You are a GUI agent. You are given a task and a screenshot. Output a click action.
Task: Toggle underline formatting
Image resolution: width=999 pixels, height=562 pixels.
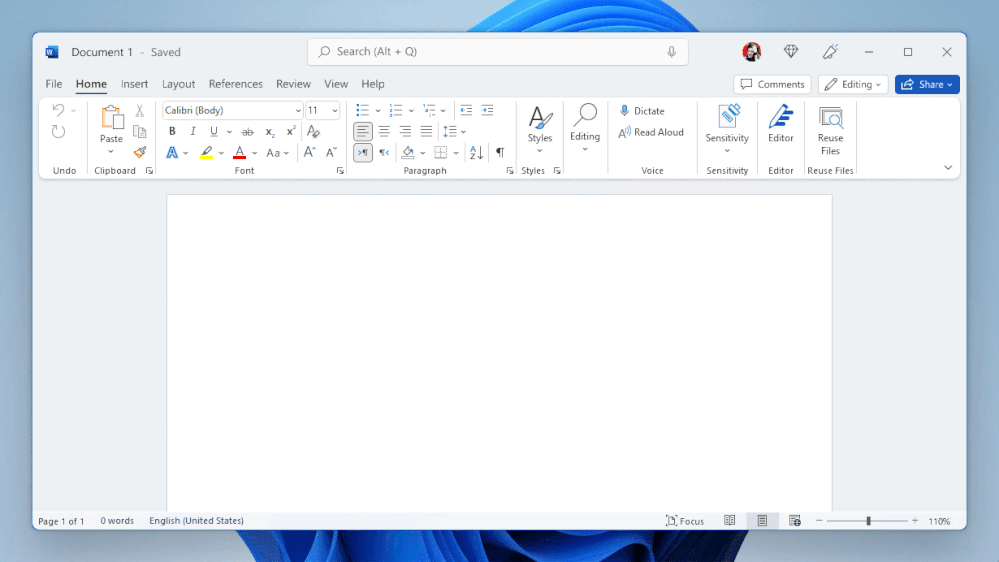click(213, 131)
